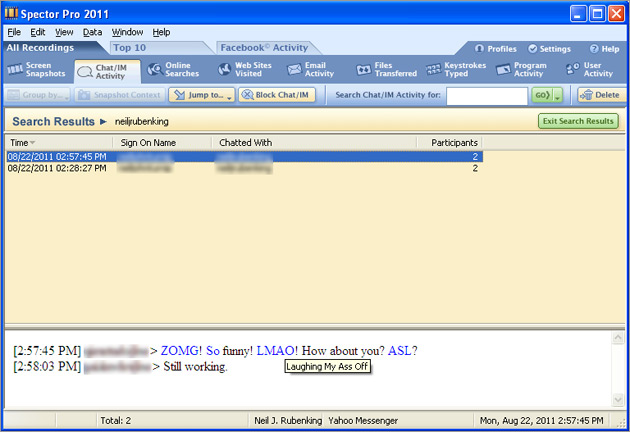Click the Delete button
Viewport: 630px width, 432px height.
click(600, 95)
